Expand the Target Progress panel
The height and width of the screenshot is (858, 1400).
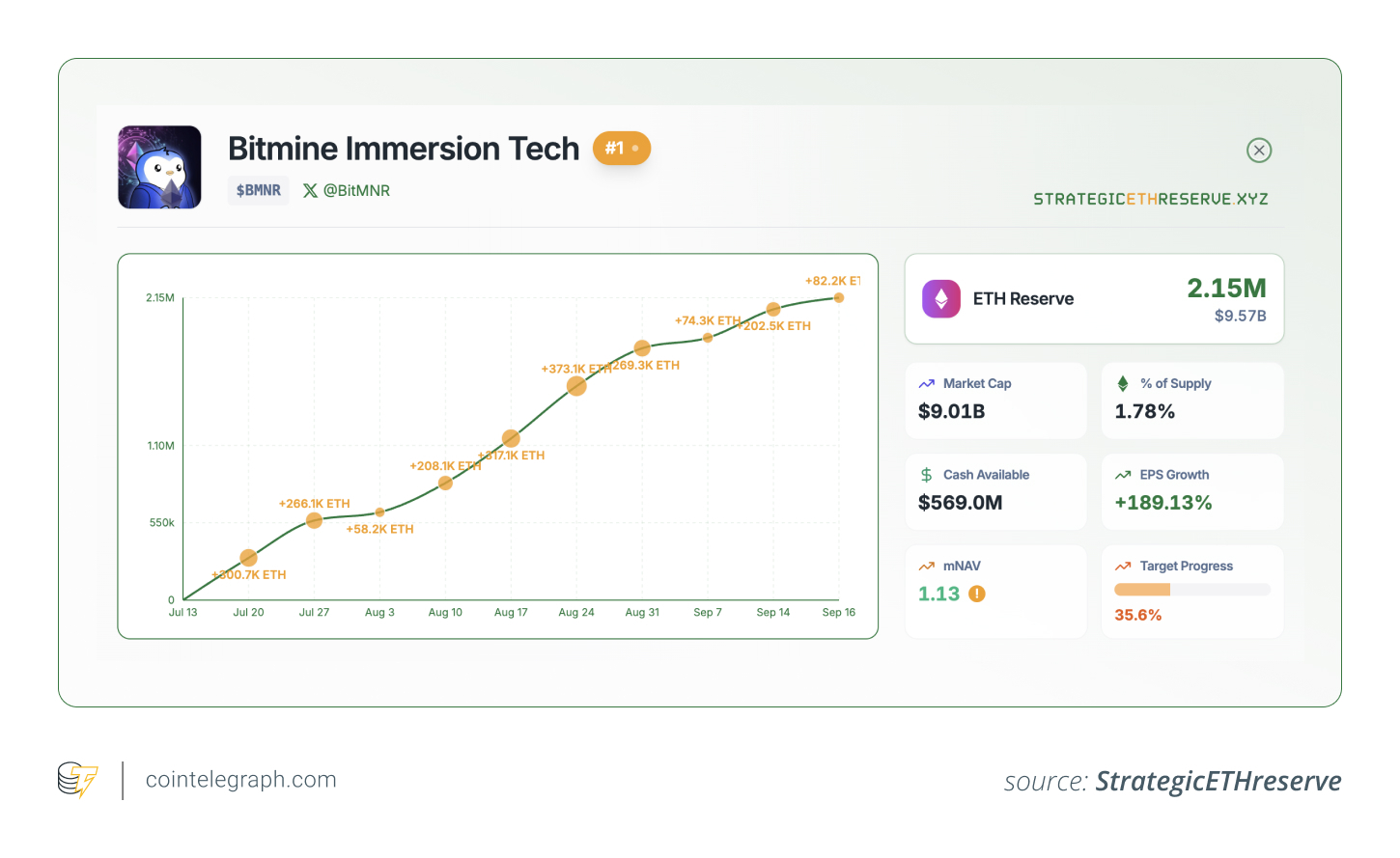(x=1192, y=591)
